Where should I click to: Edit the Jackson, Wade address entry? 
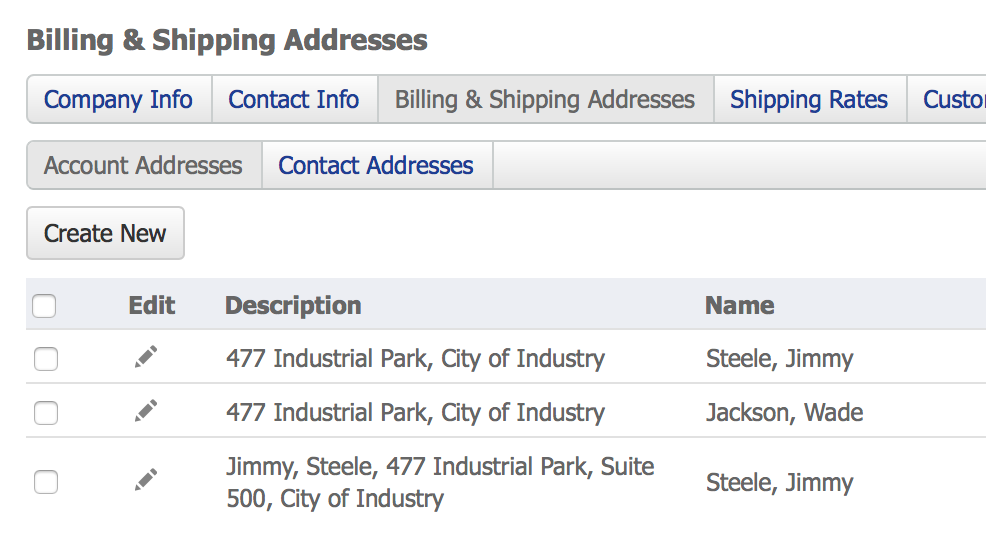point(146,411)
